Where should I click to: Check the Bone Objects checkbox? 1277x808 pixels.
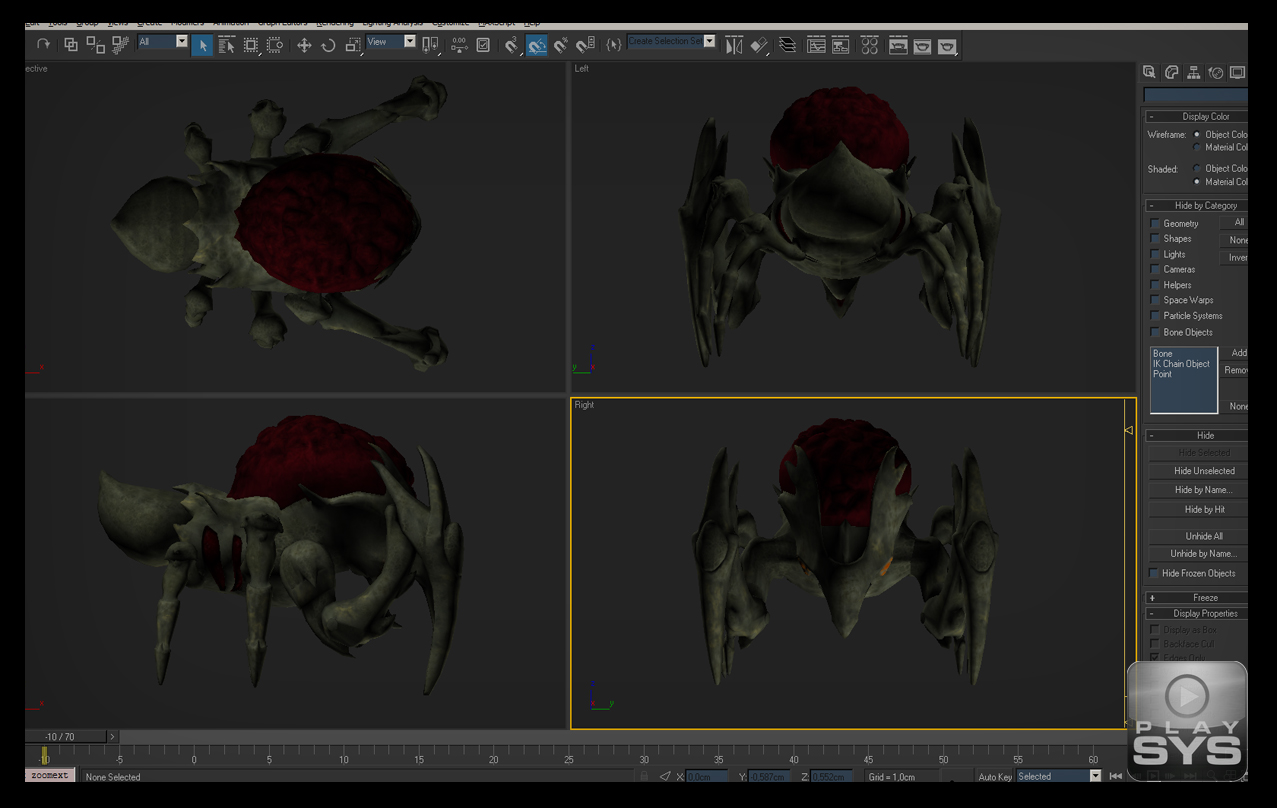[x=1155, y=332]
